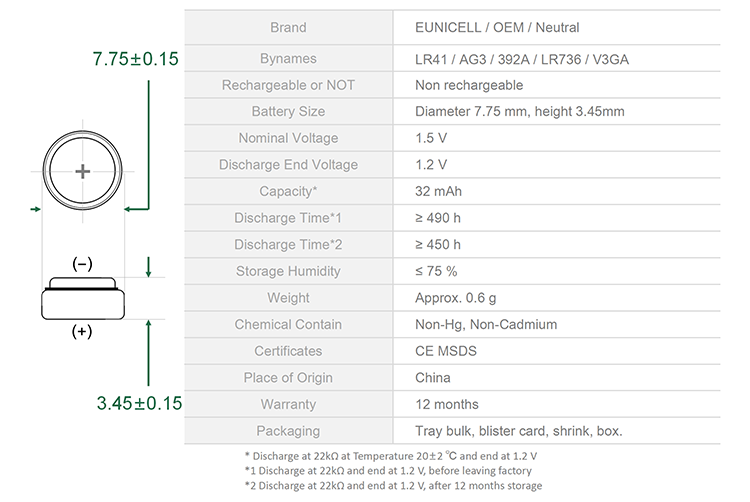Click the (+) positive terminal label
Image resolution: width=750 pixels, height=502 pixels.
tap(82, 331)
